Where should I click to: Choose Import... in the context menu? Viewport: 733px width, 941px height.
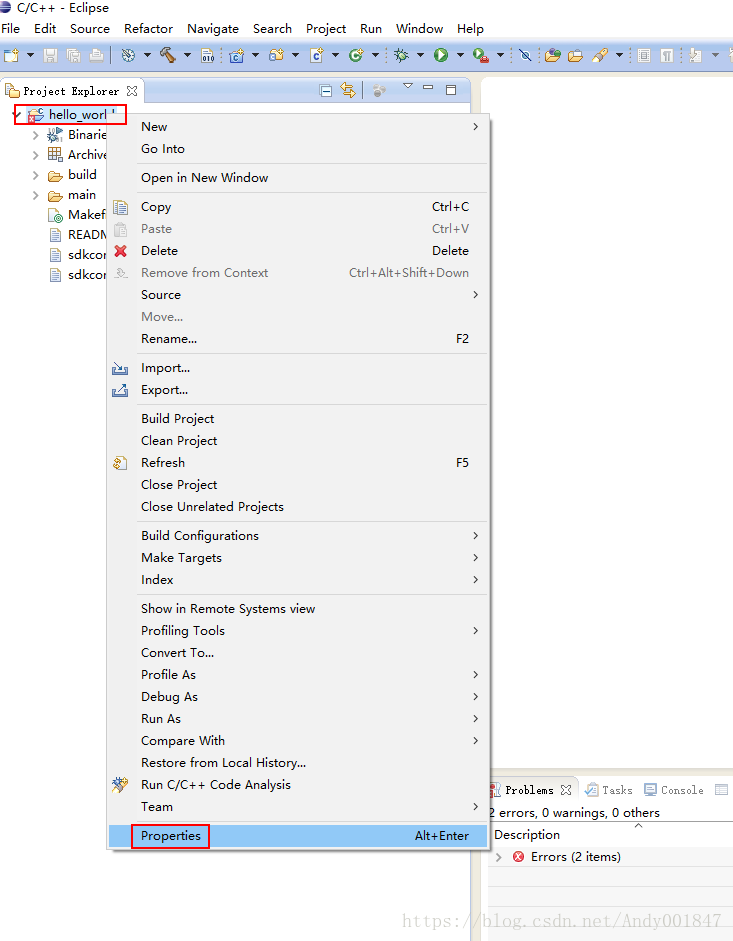(x=298, y=367)
